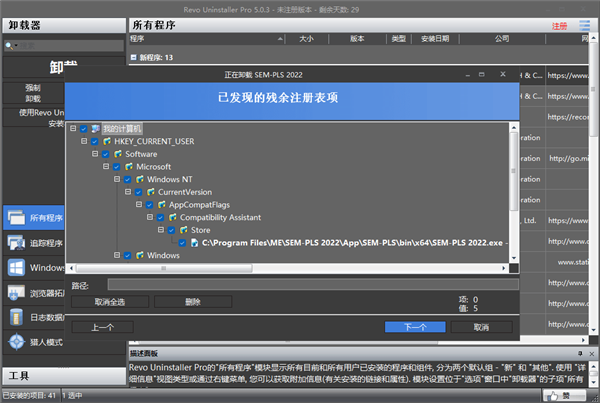The image size is (600, 403).
Task: Click the SEM-PLS 2022.exe value icon
Action: (194, 243)
